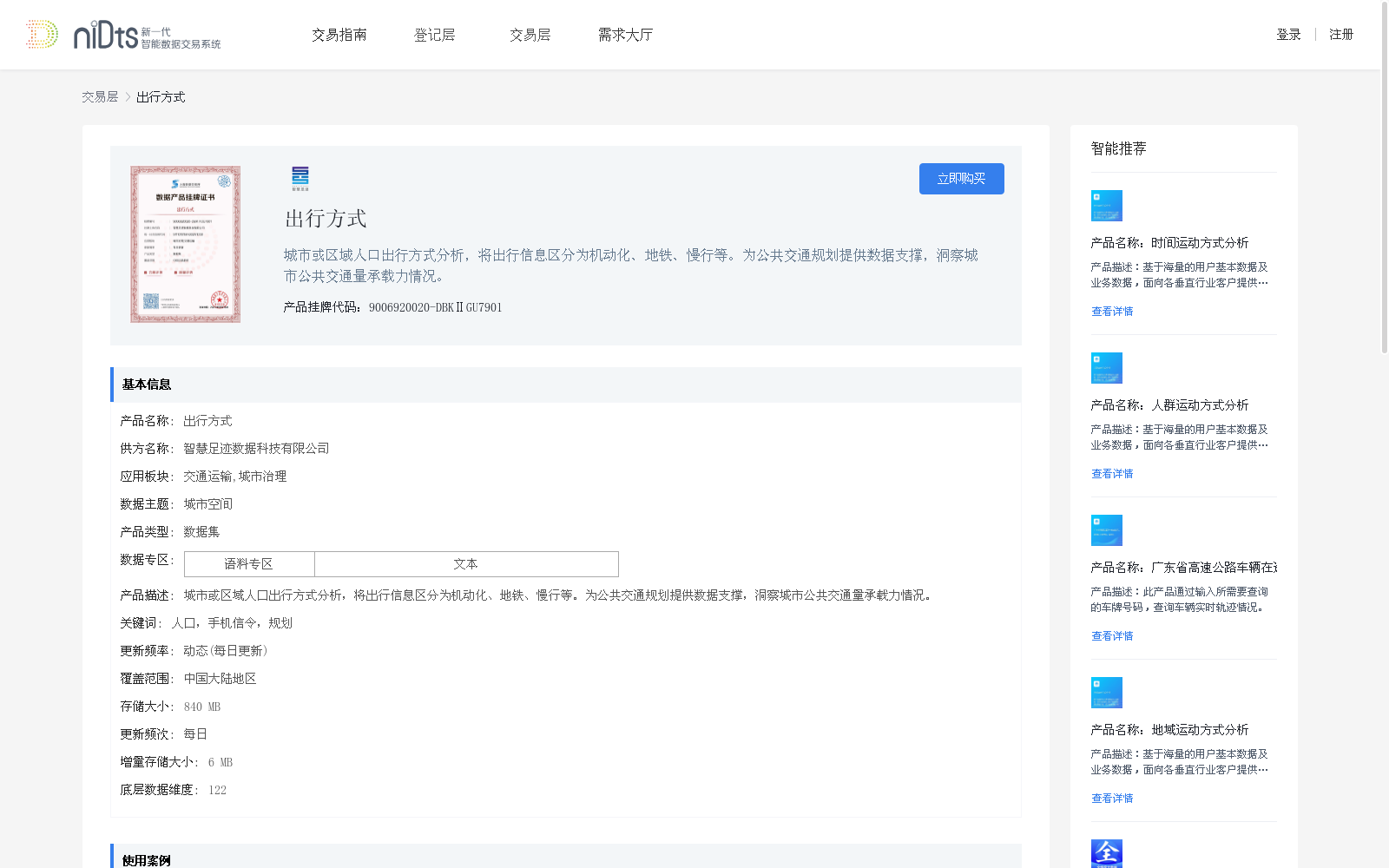Click the keywords 人口,手机信令,规划
Viewport: 1389px width, 868px height.
pos(232,623)
